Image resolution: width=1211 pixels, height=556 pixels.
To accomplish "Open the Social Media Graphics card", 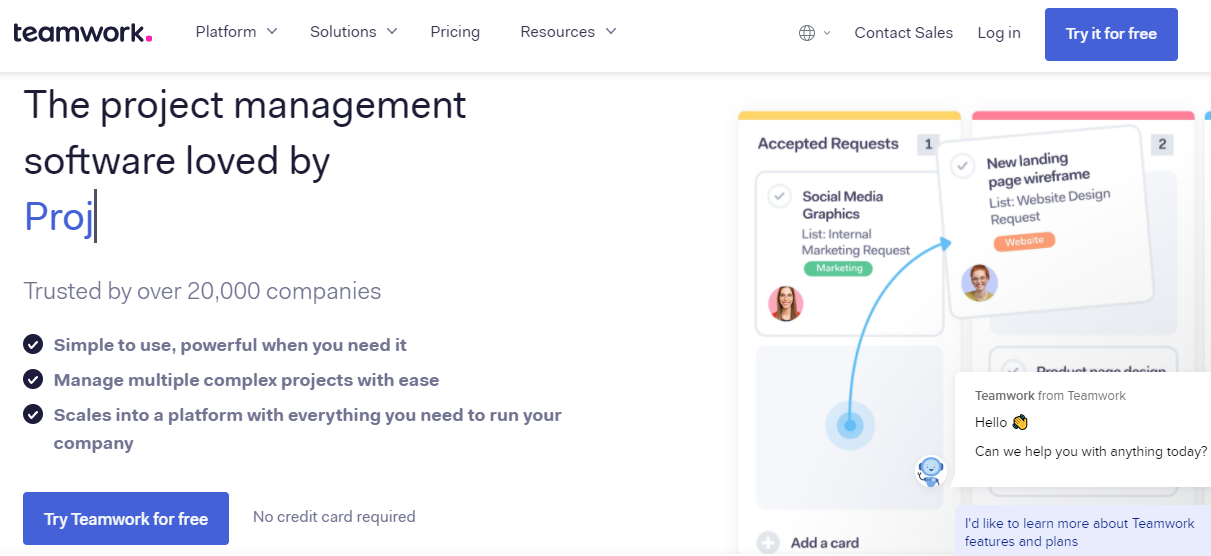I will tap(850, 253).
